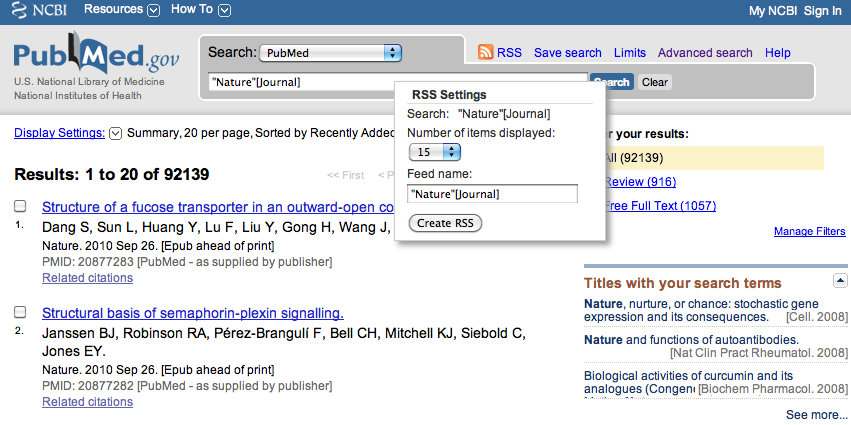851x425 pixels.
Task: Open the Search database PubMed dropdown
Action: [x=331, y=53]
